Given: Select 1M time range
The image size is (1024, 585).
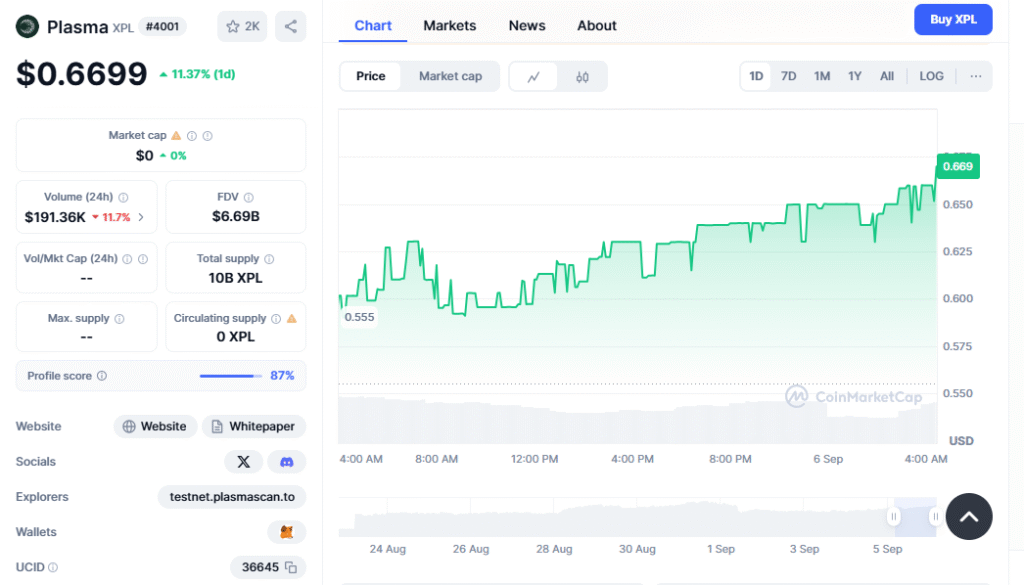Looking at the screenshot, I should [x=822, y=76].
